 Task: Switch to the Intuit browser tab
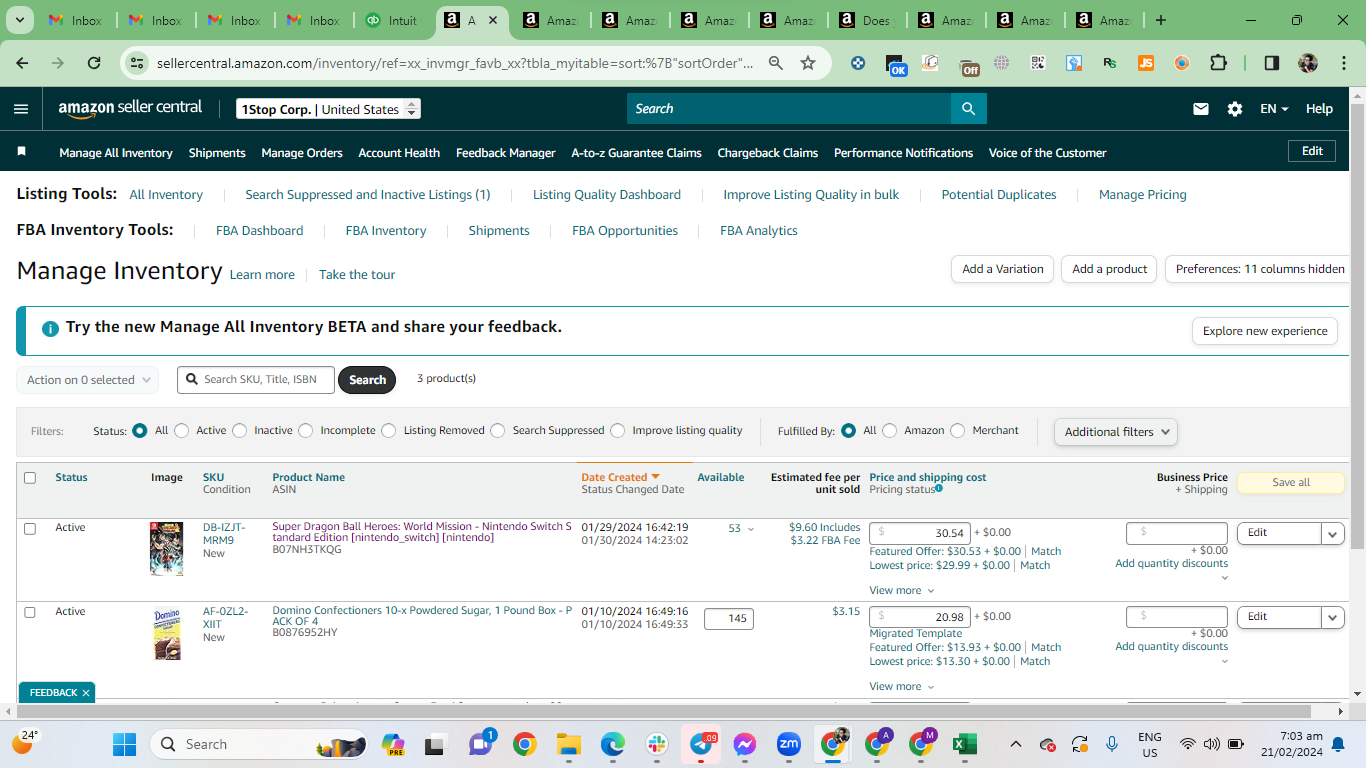coord(393,20)
